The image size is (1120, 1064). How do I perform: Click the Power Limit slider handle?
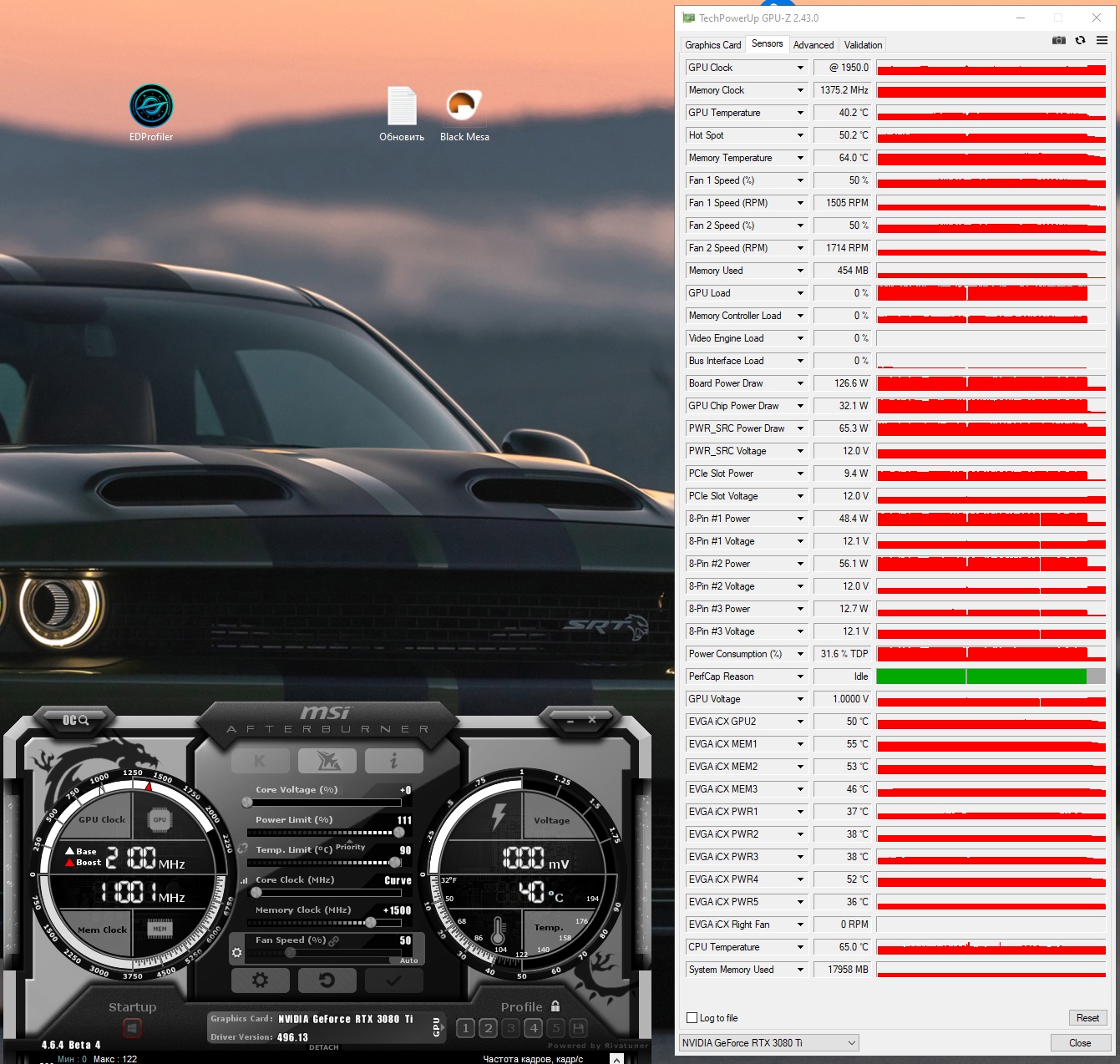coord(399,833)
